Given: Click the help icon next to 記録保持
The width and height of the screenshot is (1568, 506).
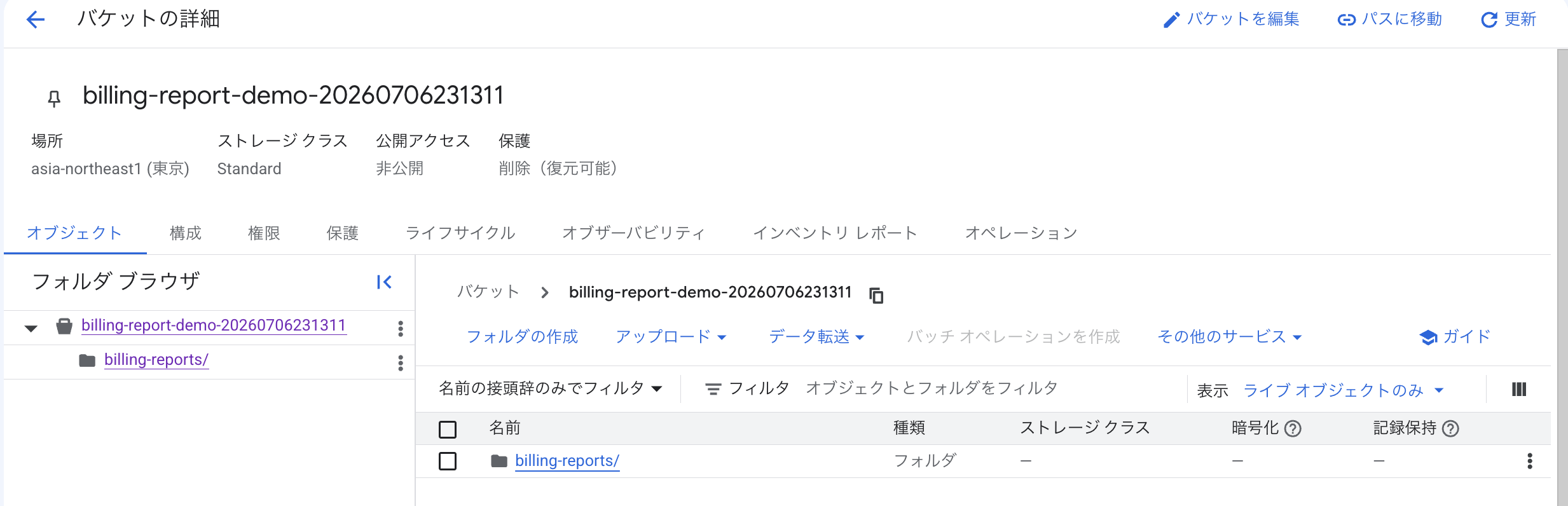Looking at the screenshot, I should 1450,428.
